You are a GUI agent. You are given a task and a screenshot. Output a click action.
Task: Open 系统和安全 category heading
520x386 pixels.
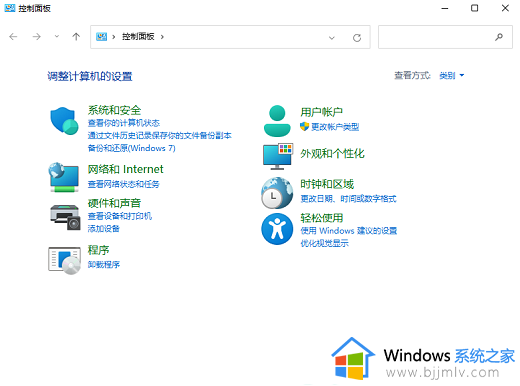click(114, 110)
